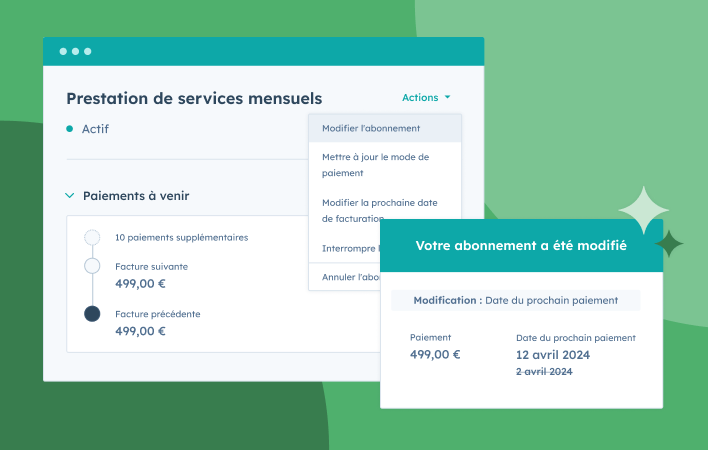Image resolution: width=708 pixels, height=450 pixels.
Task: Click the green Actif status dot
Action: pyautogui.click(x=70, y=129)
